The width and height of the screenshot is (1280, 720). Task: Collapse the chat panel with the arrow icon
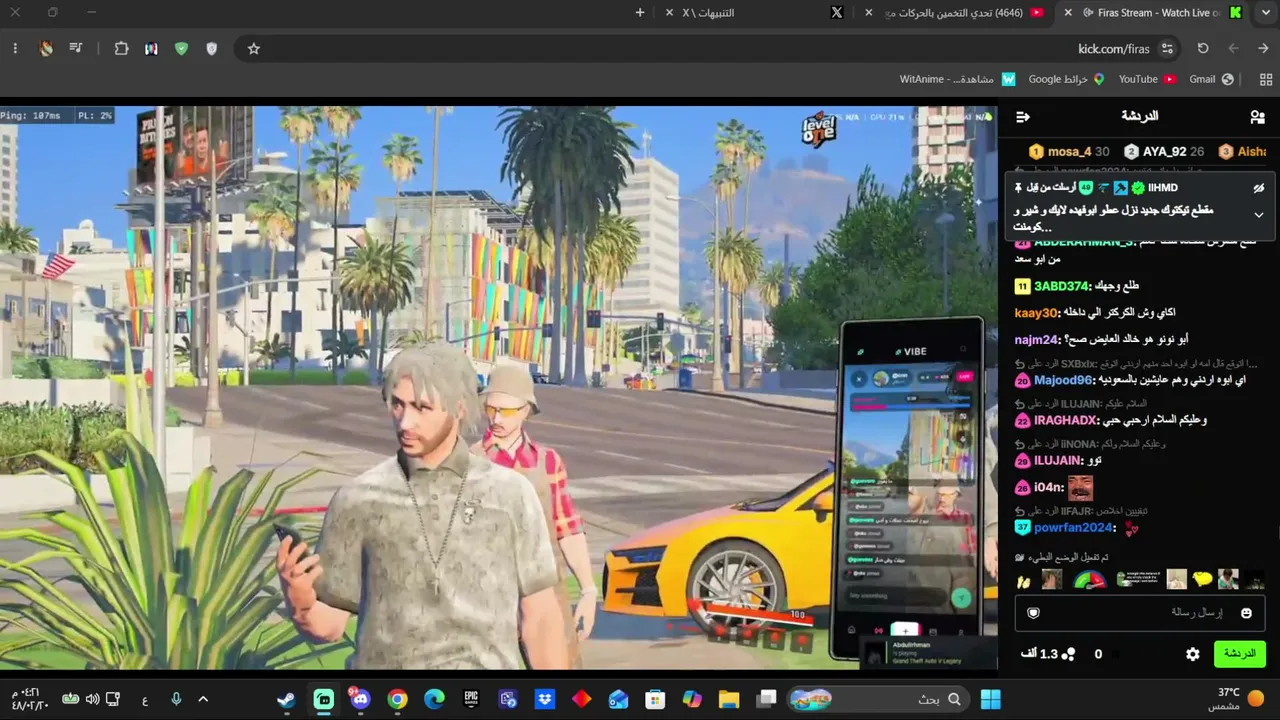(x=1023, y=117)
